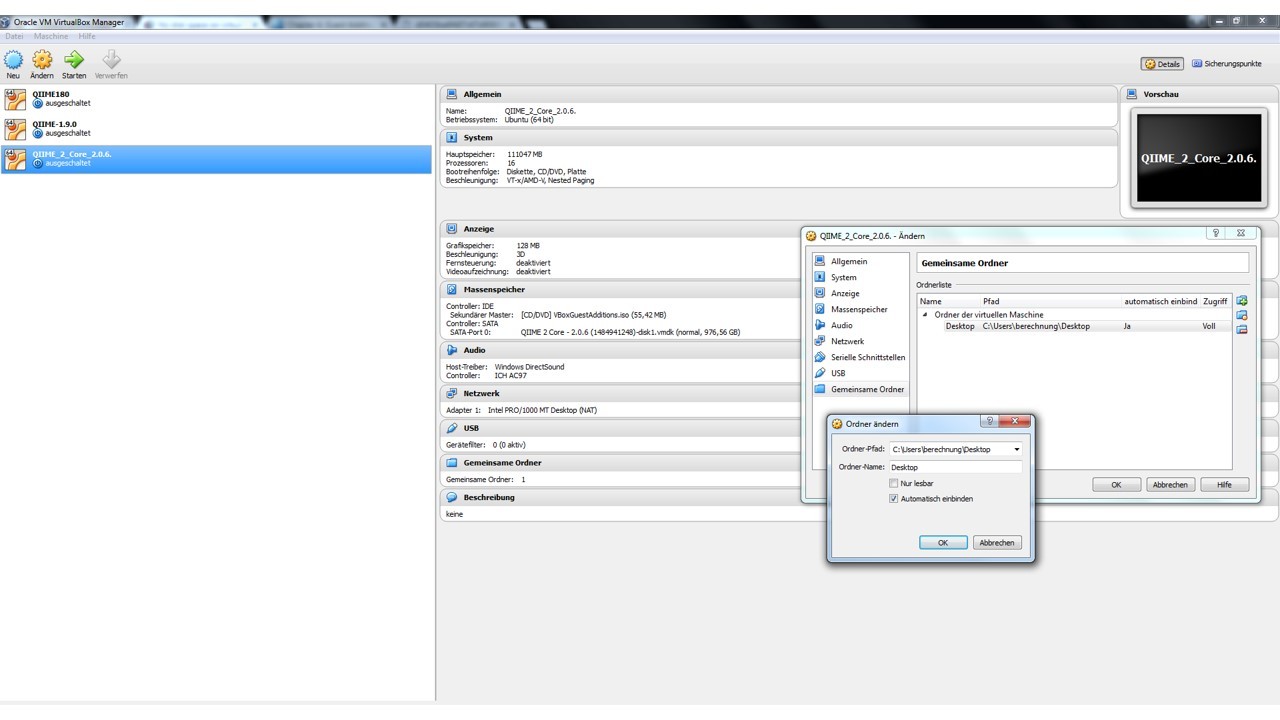Click the Pfad column header
1280x720 pixels.
991,301
